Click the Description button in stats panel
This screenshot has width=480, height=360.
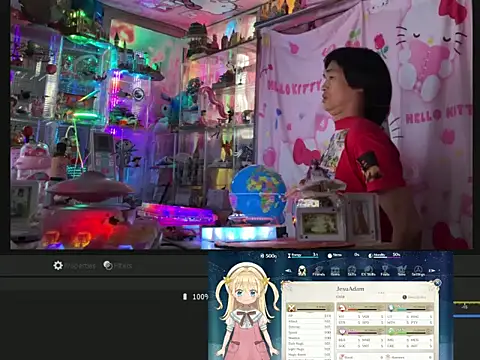pyautogui.click(x=414, y=297)
